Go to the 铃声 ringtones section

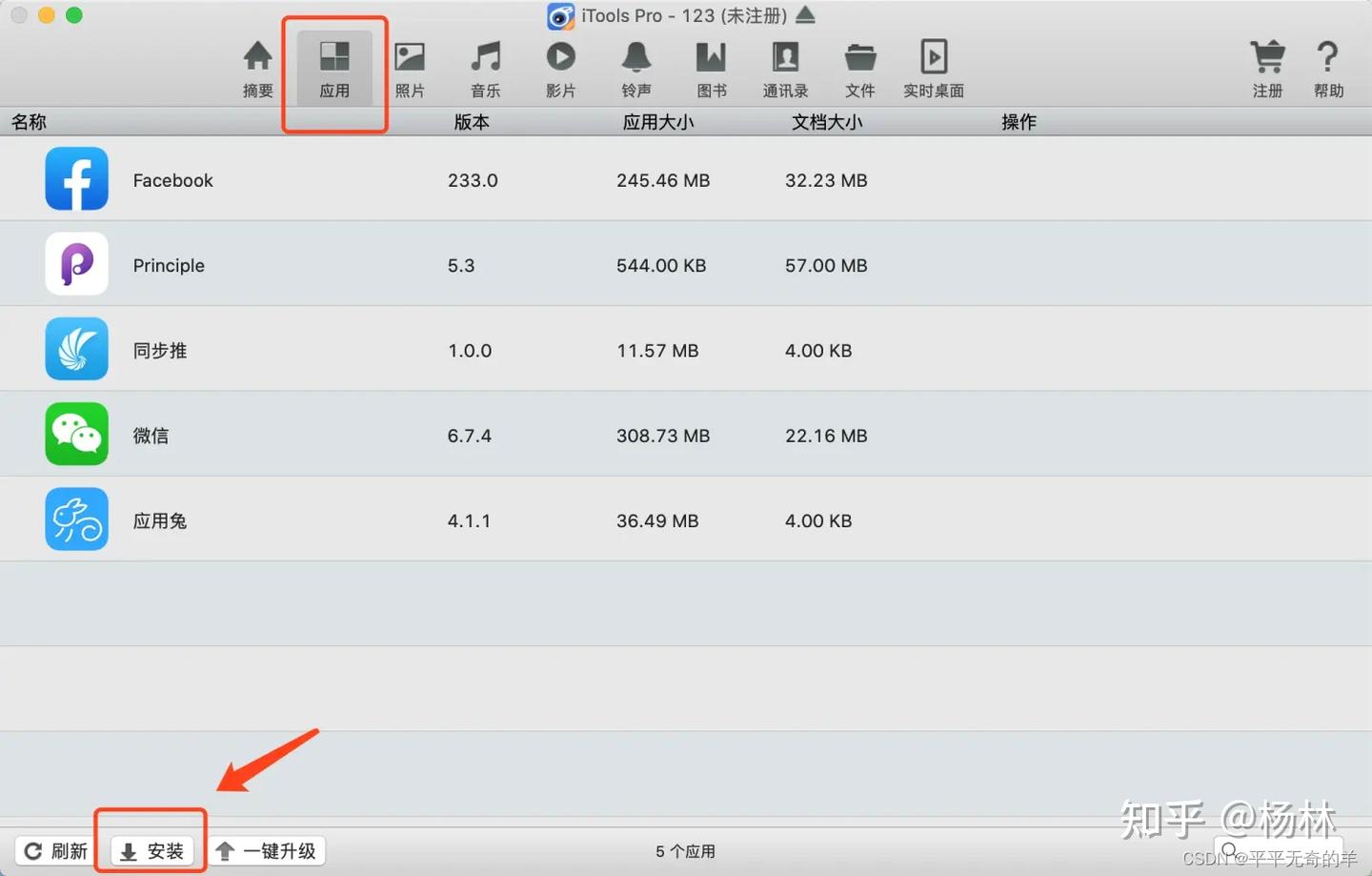click(636, 69)
